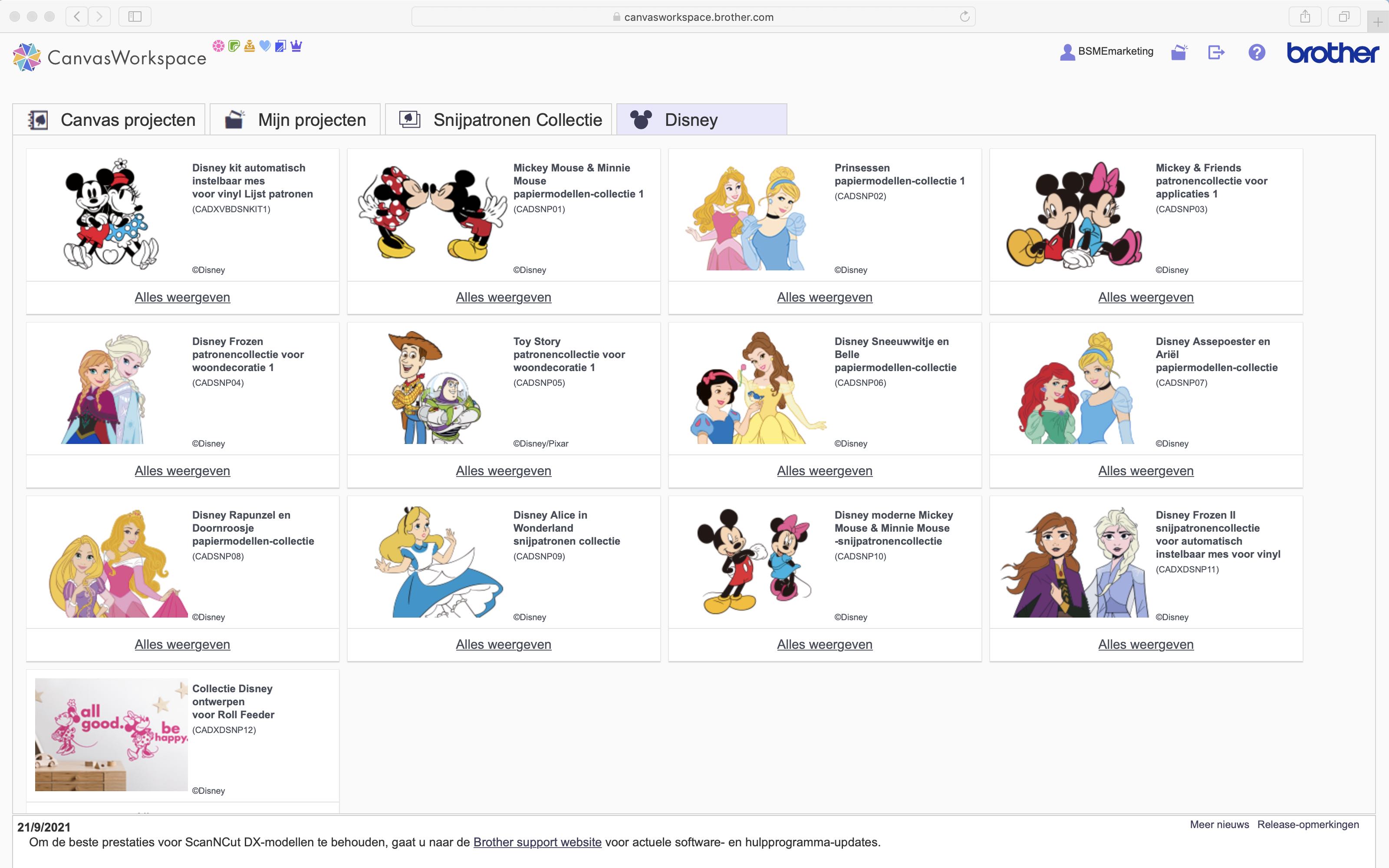Screen dimensions: 1389x868
Task: Click the canvasworkspace.brother.com address bar
Action: coord(693,16)
